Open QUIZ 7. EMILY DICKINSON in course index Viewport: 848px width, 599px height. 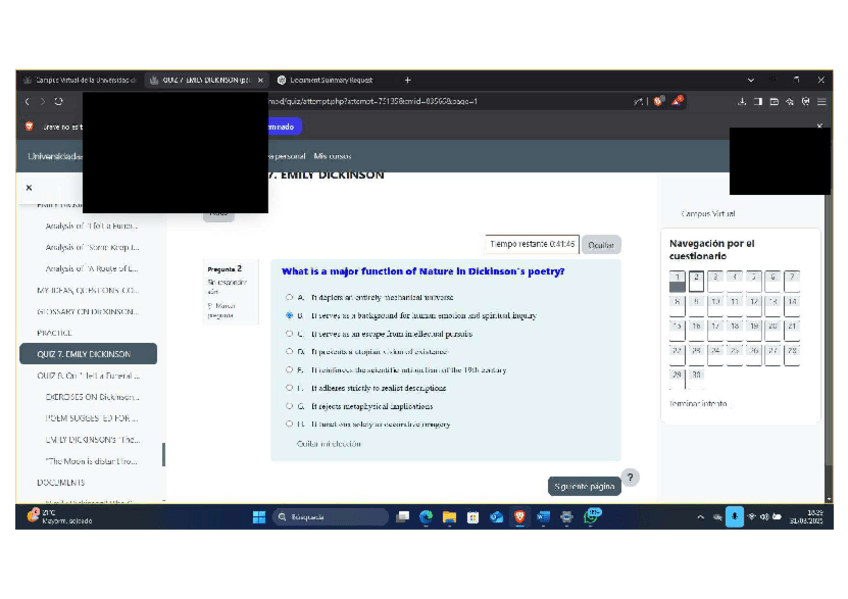(88, 354)
